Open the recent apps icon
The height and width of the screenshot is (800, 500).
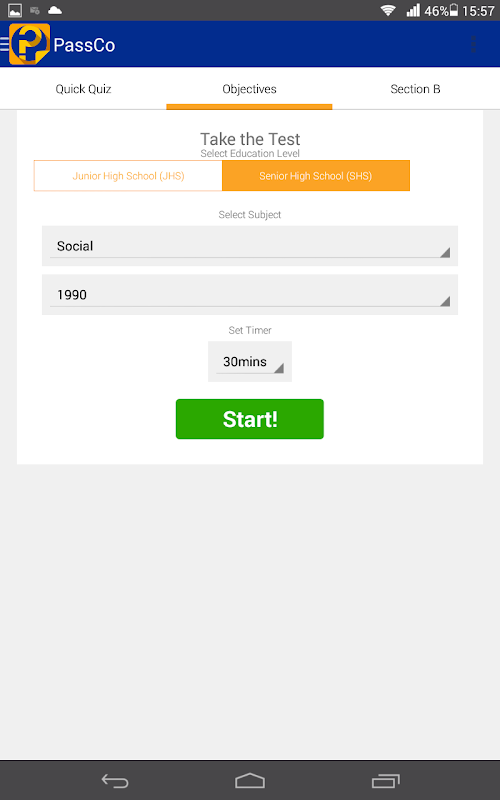tap(386, 781)
